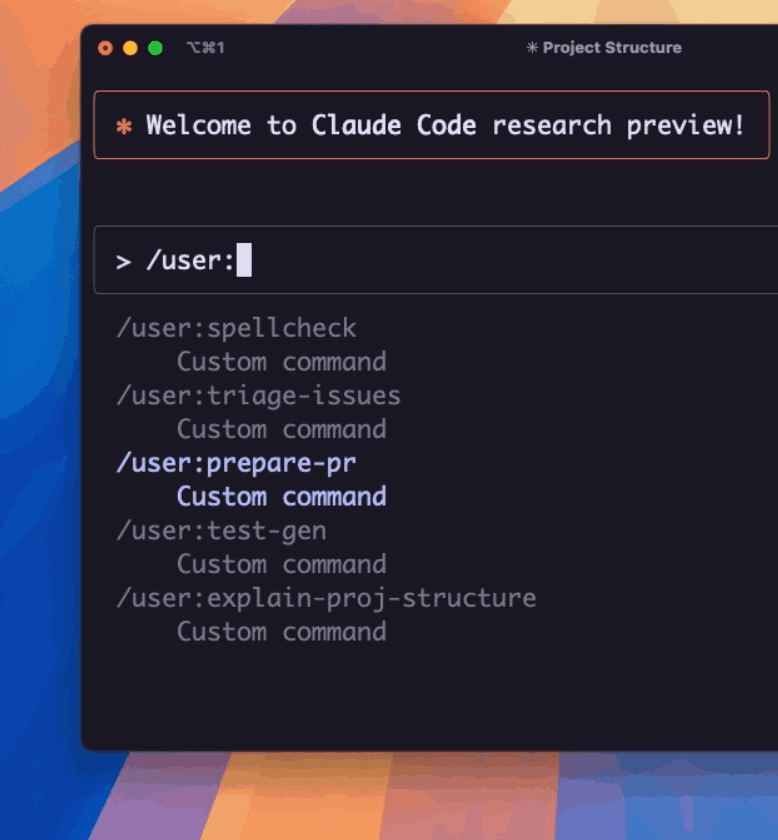Click Custom command description under triage-issues
Screen dimensions: 778x840
(x=281, y=430)
